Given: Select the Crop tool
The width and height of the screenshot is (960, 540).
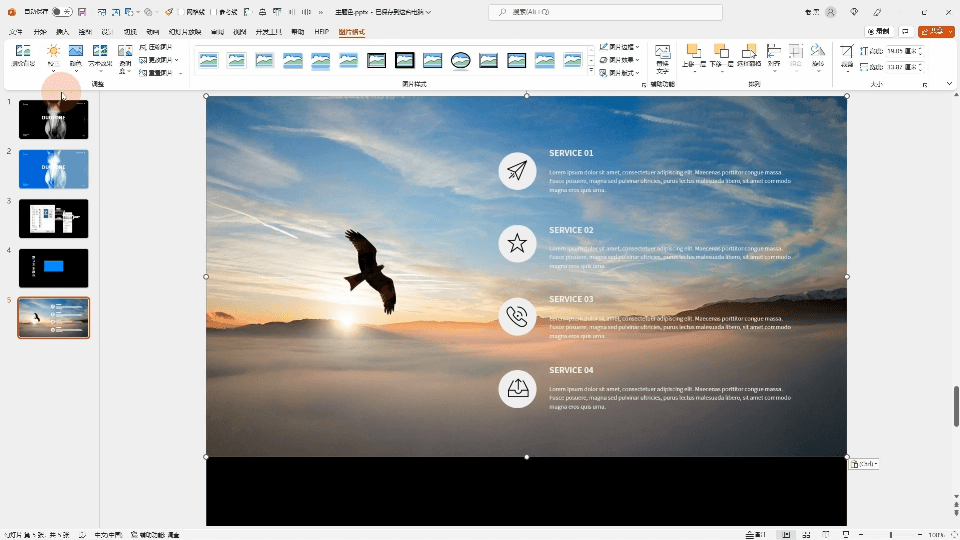Looking at the screenshot, I should pyautogui.click(x=847, y=57).
